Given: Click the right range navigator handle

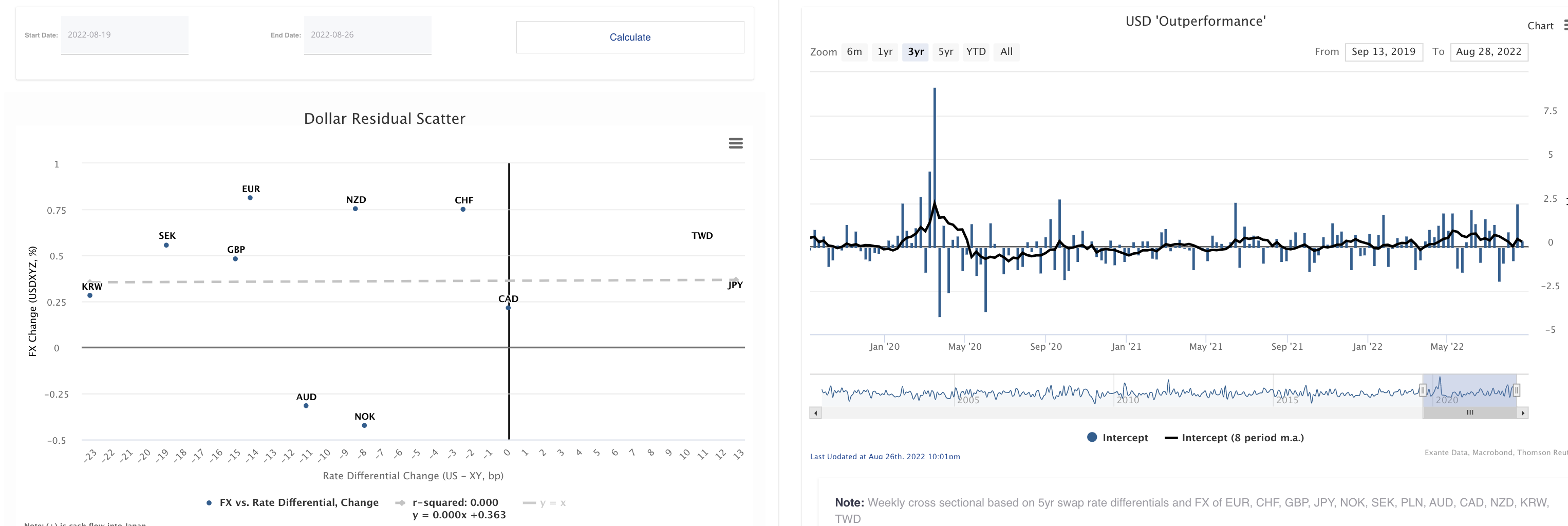Looking at the screenshot, I should 1516,390.
